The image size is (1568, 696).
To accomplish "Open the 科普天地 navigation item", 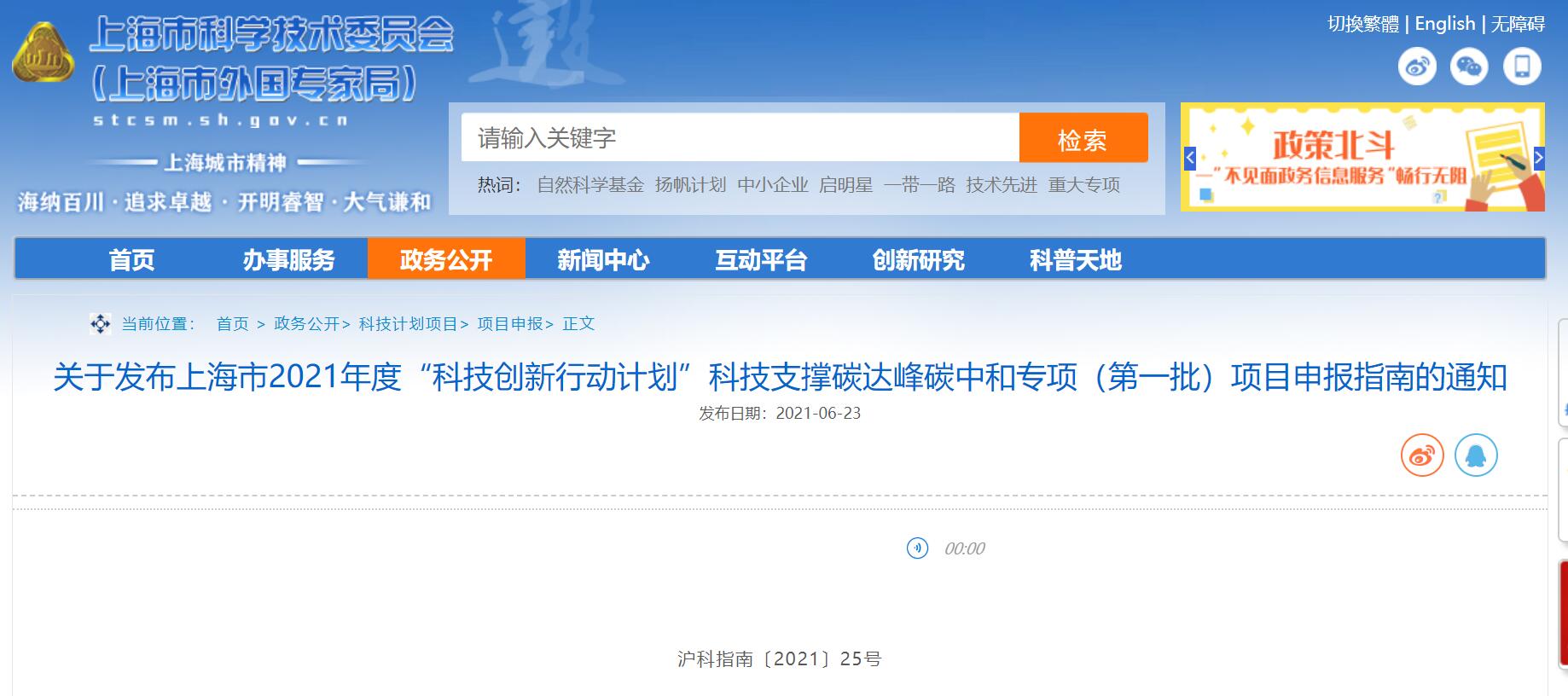I will [1075, 259].
